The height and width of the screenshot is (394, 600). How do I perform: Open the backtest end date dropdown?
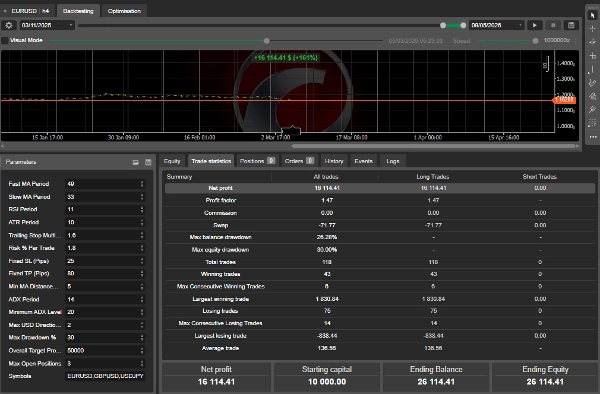pos(520,25)
